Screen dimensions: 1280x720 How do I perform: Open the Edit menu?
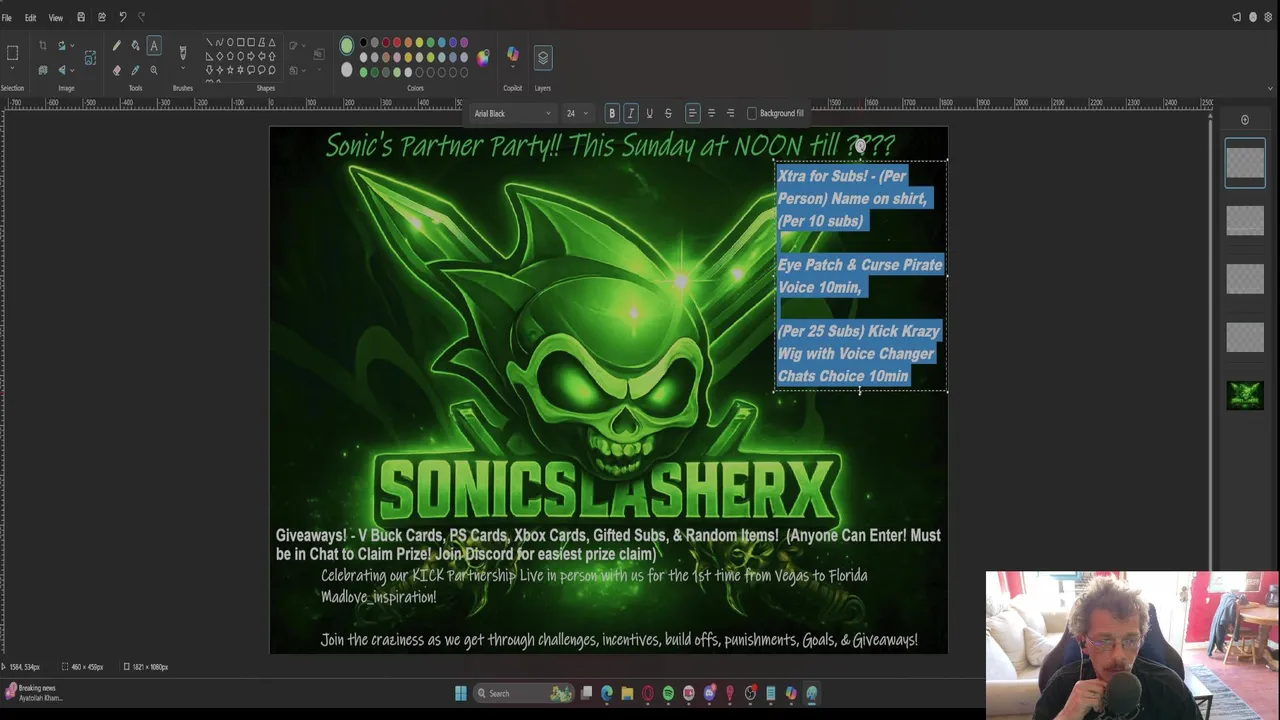coord(31,18)
